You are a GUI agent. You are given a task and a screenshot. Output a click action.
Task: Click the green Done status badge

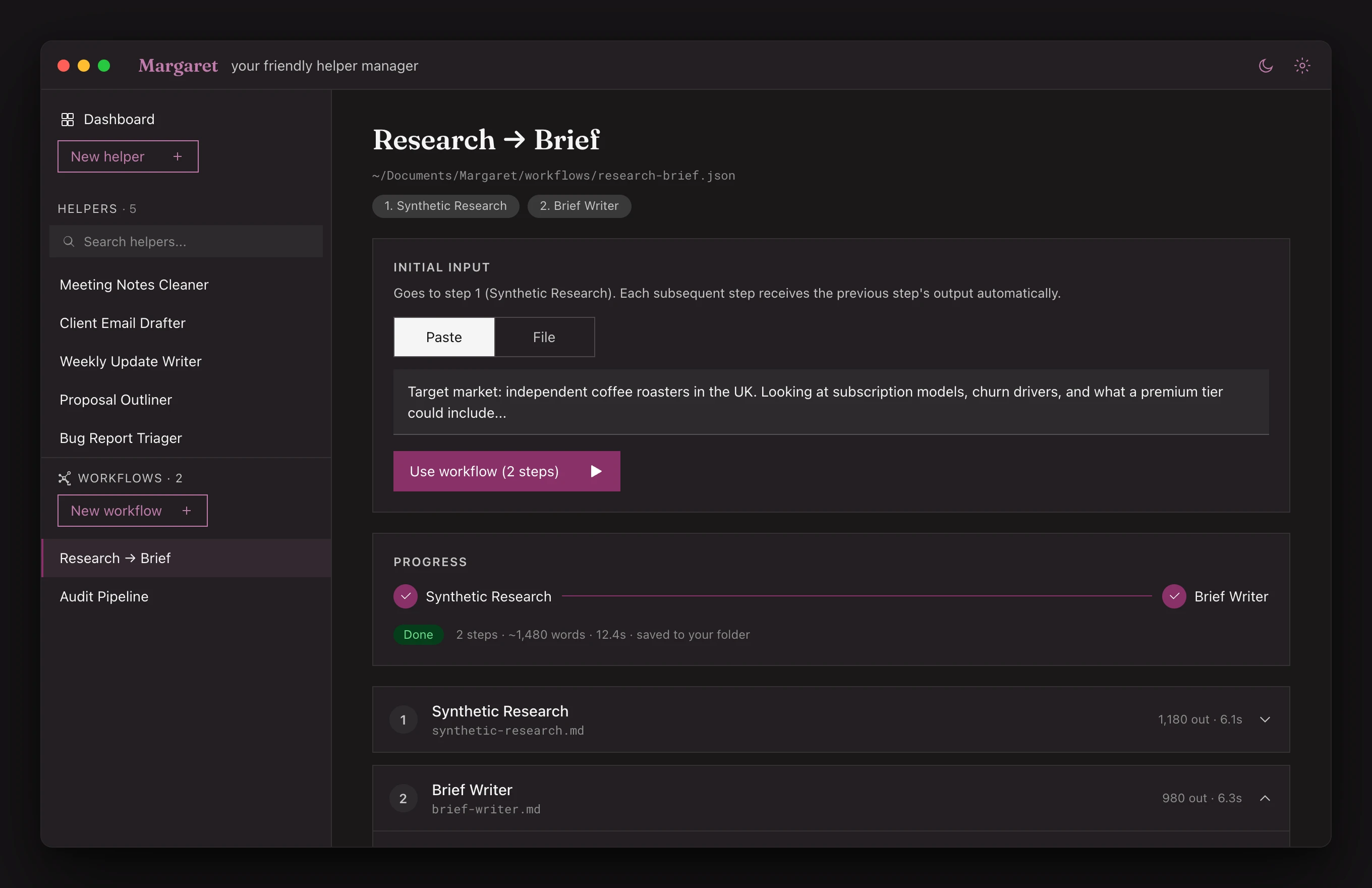(418, 634)
